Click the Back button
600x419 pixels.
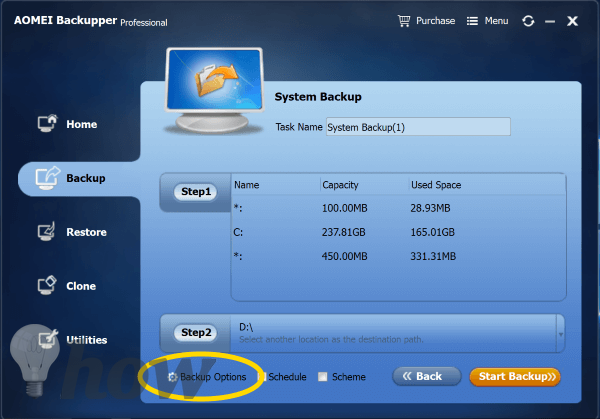point(427,377)
